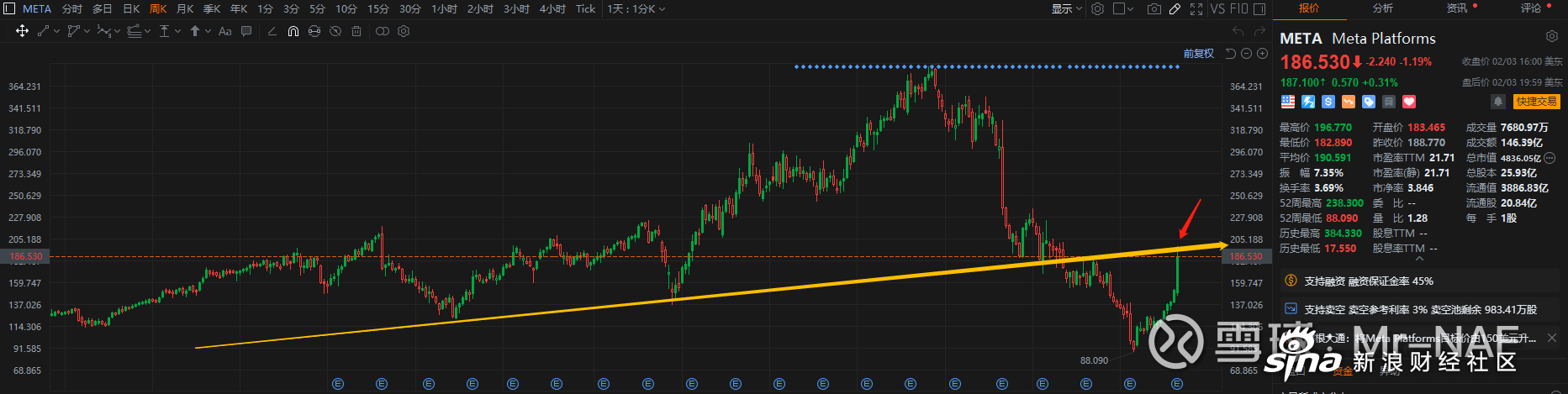Image resolution: width=1568 pixels, height=394 pixels.
Task: Click the gray document badge icon
Action: 1389,102
